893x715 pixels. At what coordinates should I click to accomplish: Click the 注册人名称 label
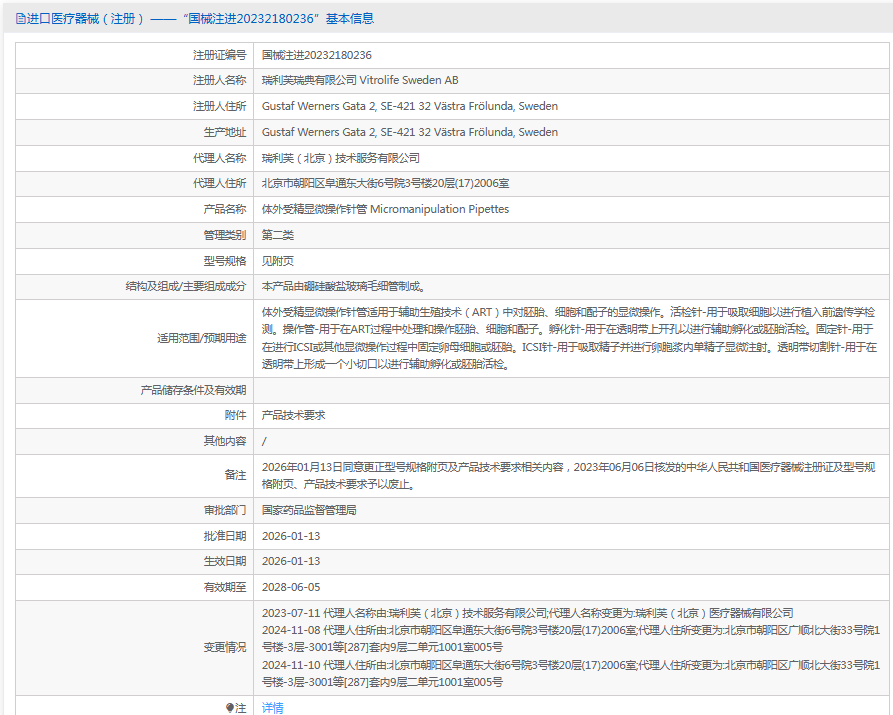coord(219,80)
